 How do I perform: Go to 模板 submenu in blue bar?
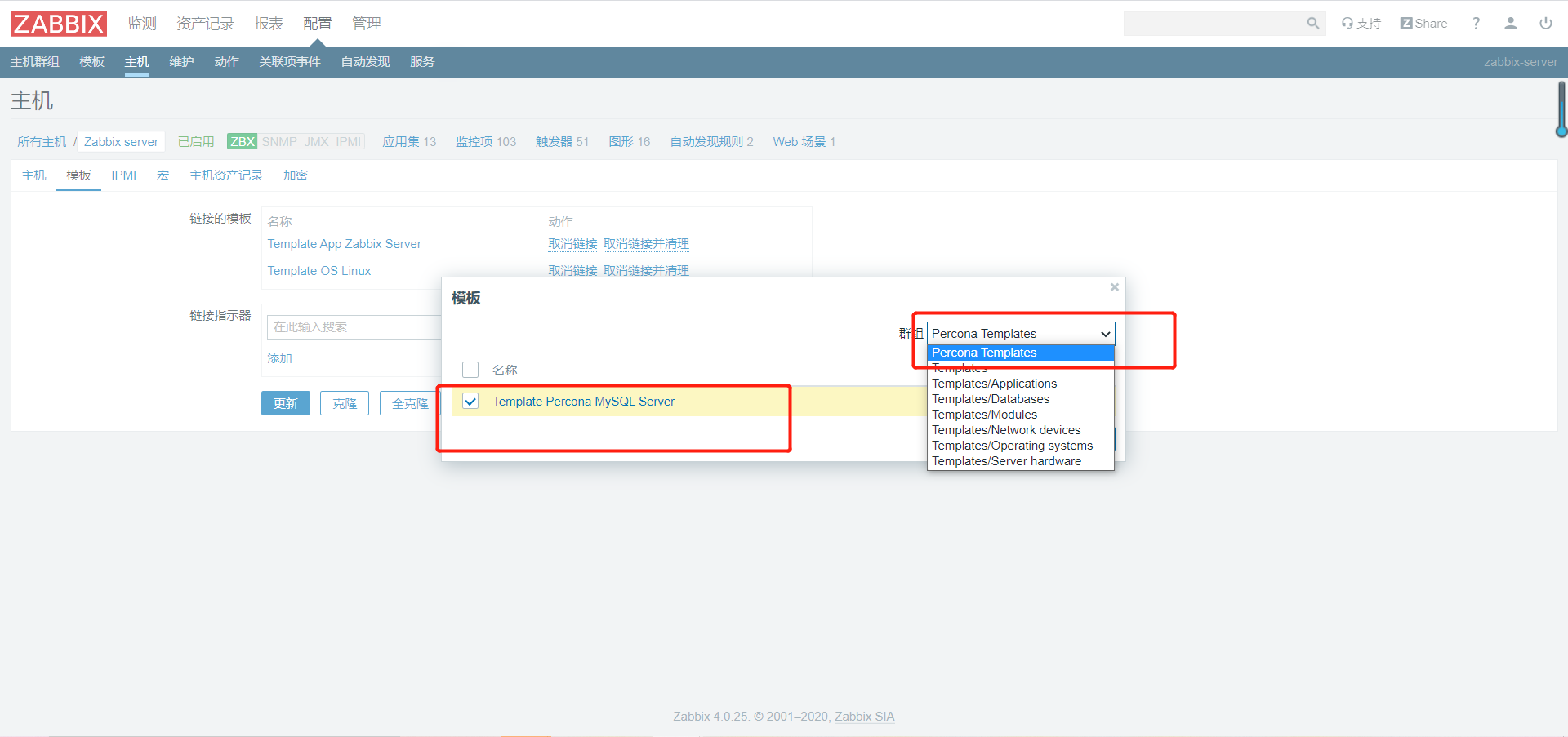click(92, 62)
